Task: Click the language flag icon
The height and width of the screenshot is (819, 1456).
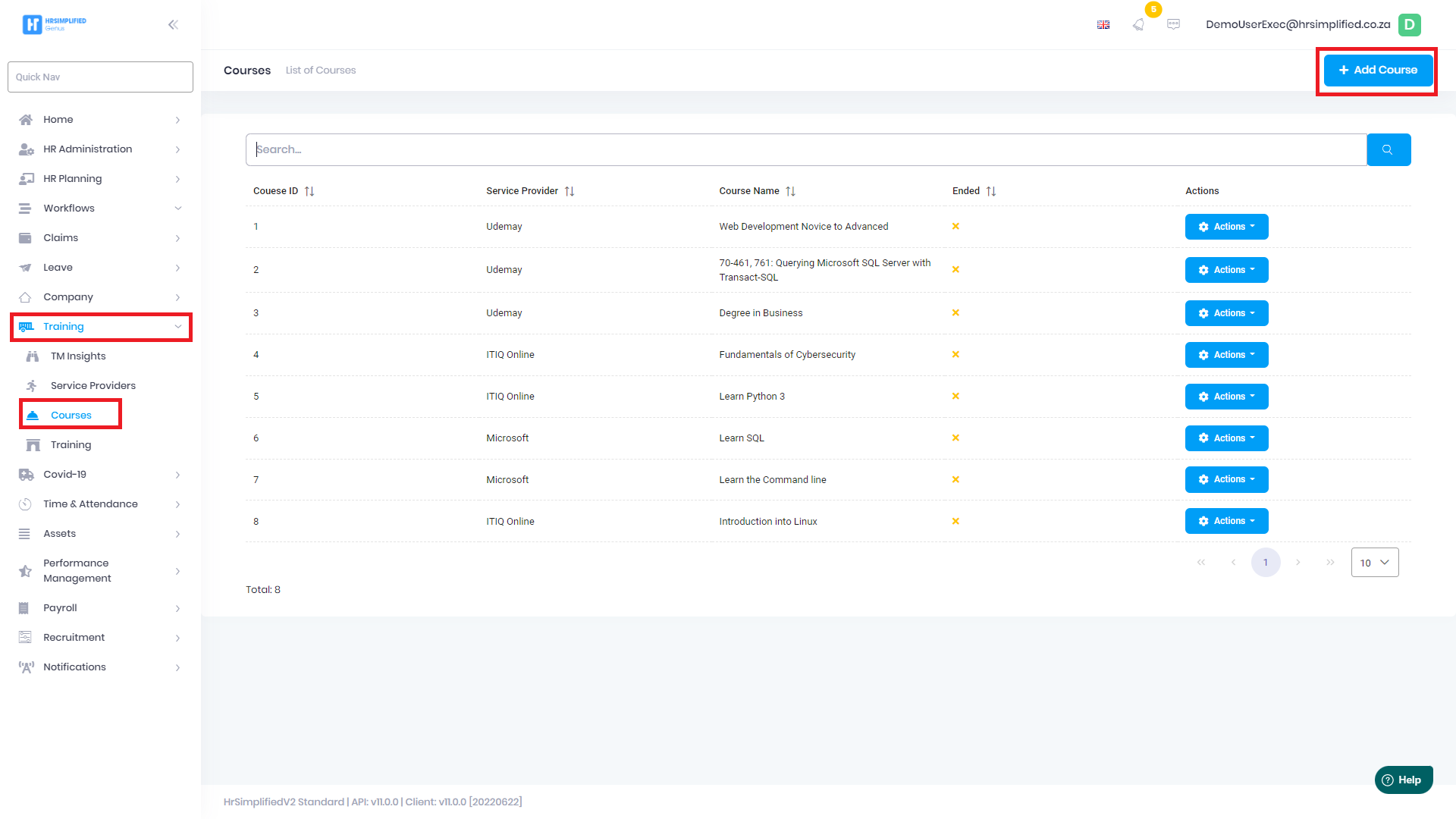Action: tap(1103, 24)
